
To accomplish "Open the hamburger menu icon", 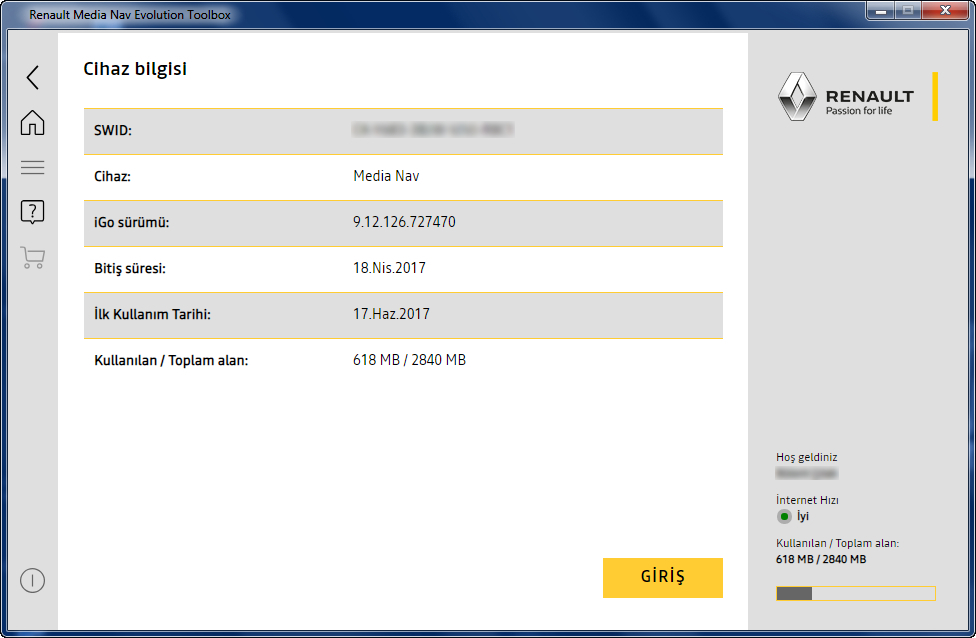I will pos(32,167).
